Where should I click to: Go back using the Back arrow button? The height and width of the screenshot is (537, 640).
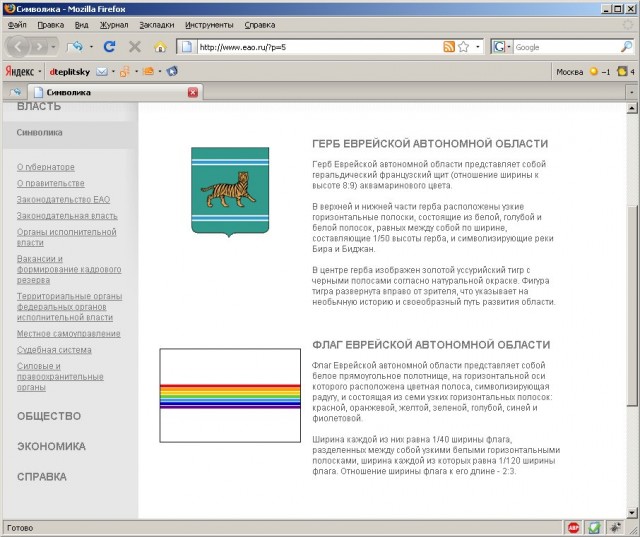(x=18, y=47)
